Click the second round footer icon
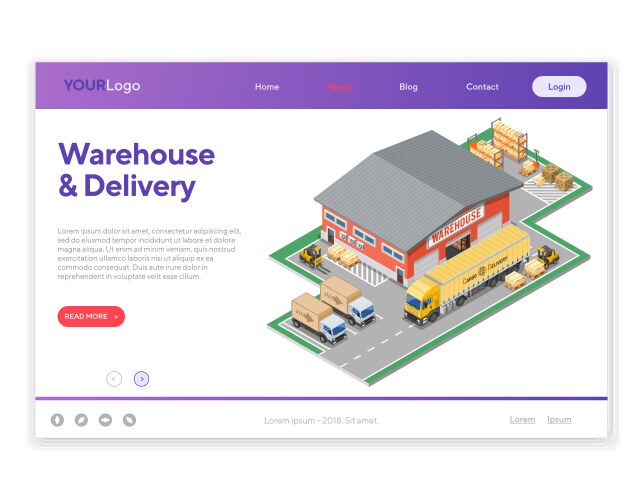Viewport: 643px width, 500px height. [x=81, y=420]
